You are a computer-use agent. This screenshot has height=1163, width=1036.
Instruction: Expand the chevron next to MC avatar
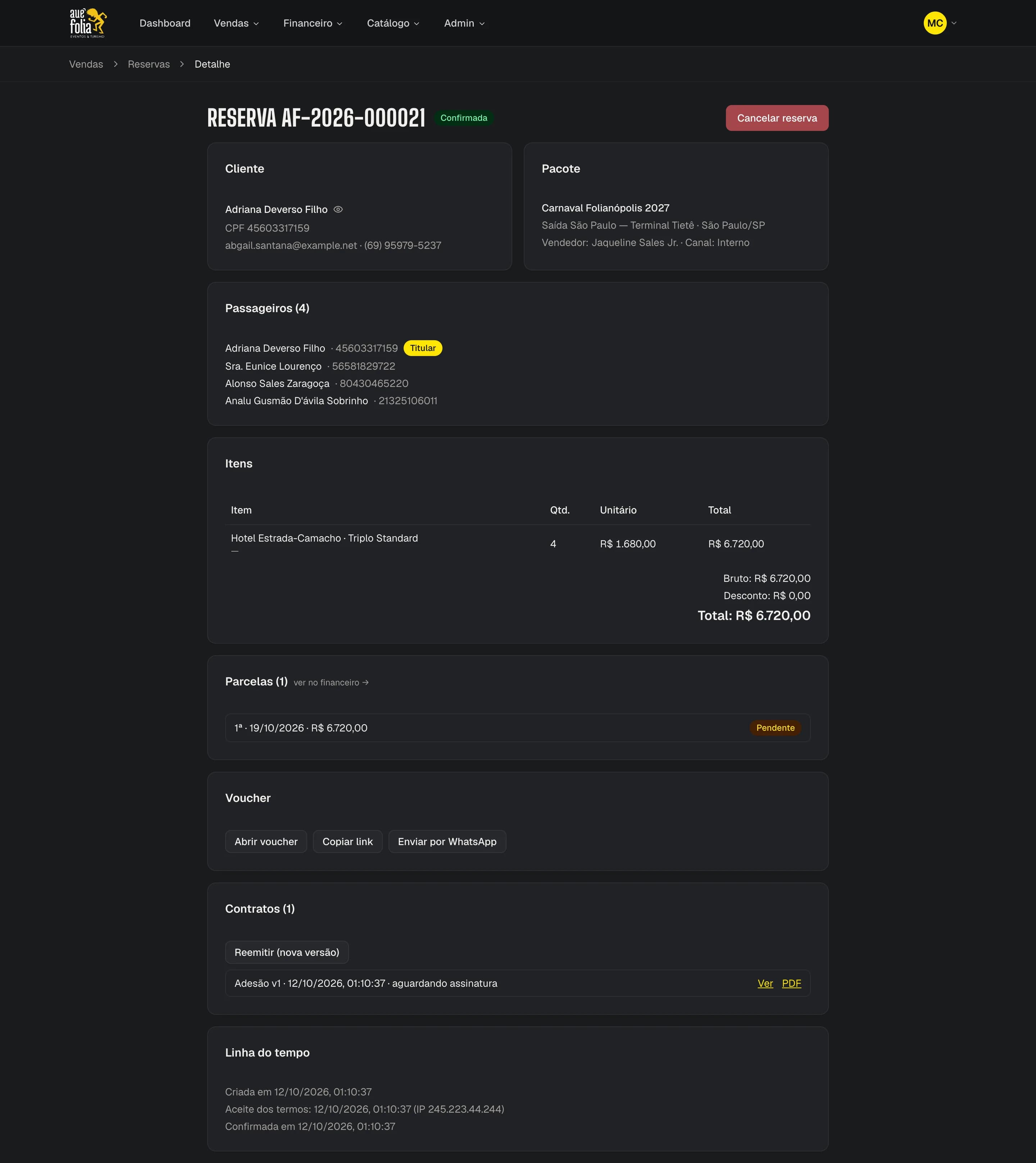954,23
